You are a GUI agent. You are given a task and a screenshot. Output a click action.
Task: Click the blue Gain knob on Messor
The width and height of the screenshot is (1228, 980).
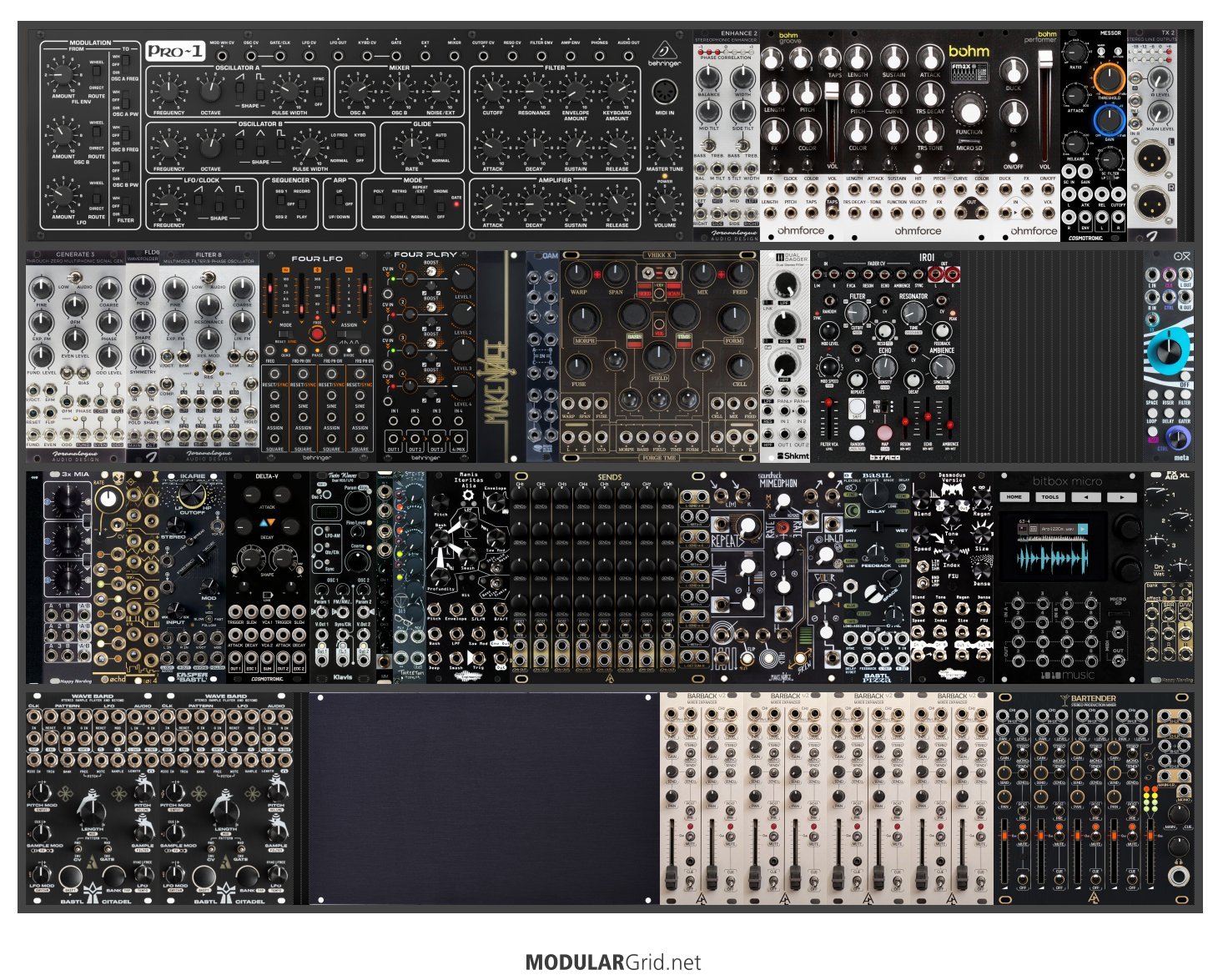1109,121
